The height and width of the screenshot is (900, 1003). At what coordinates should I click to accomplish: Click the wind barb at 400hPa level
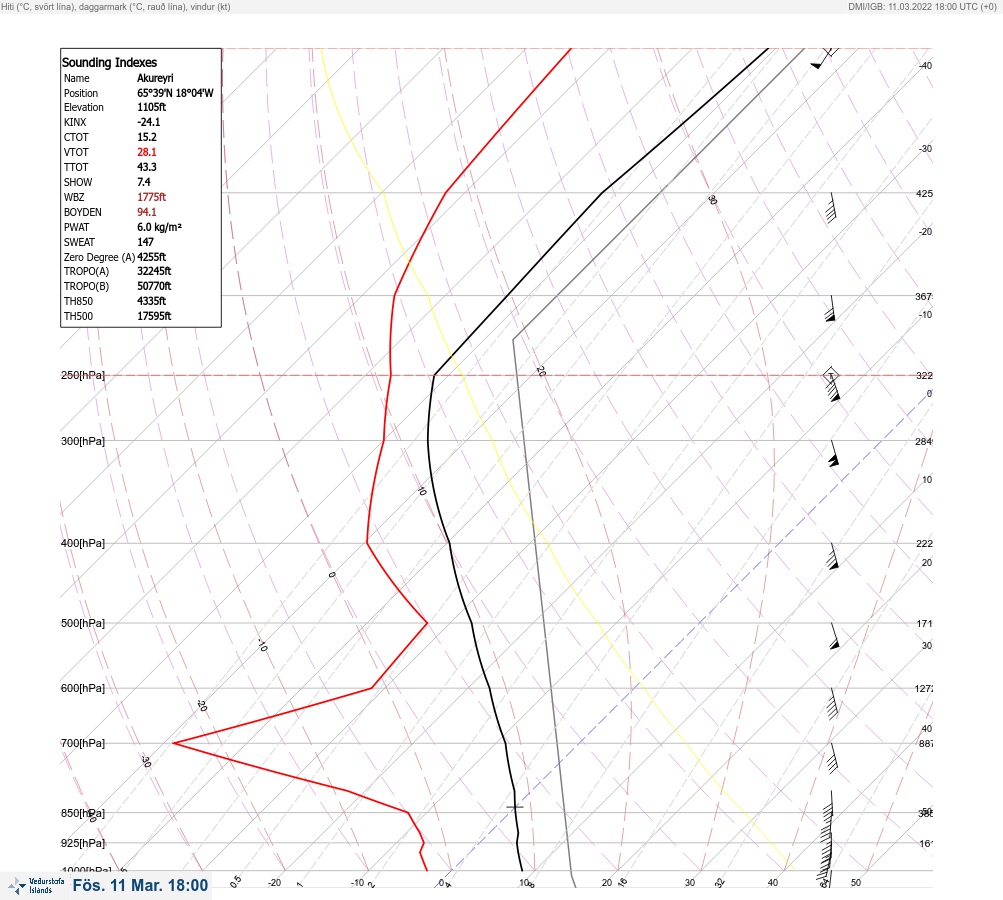pyautogui.click(x=832, y=557)
